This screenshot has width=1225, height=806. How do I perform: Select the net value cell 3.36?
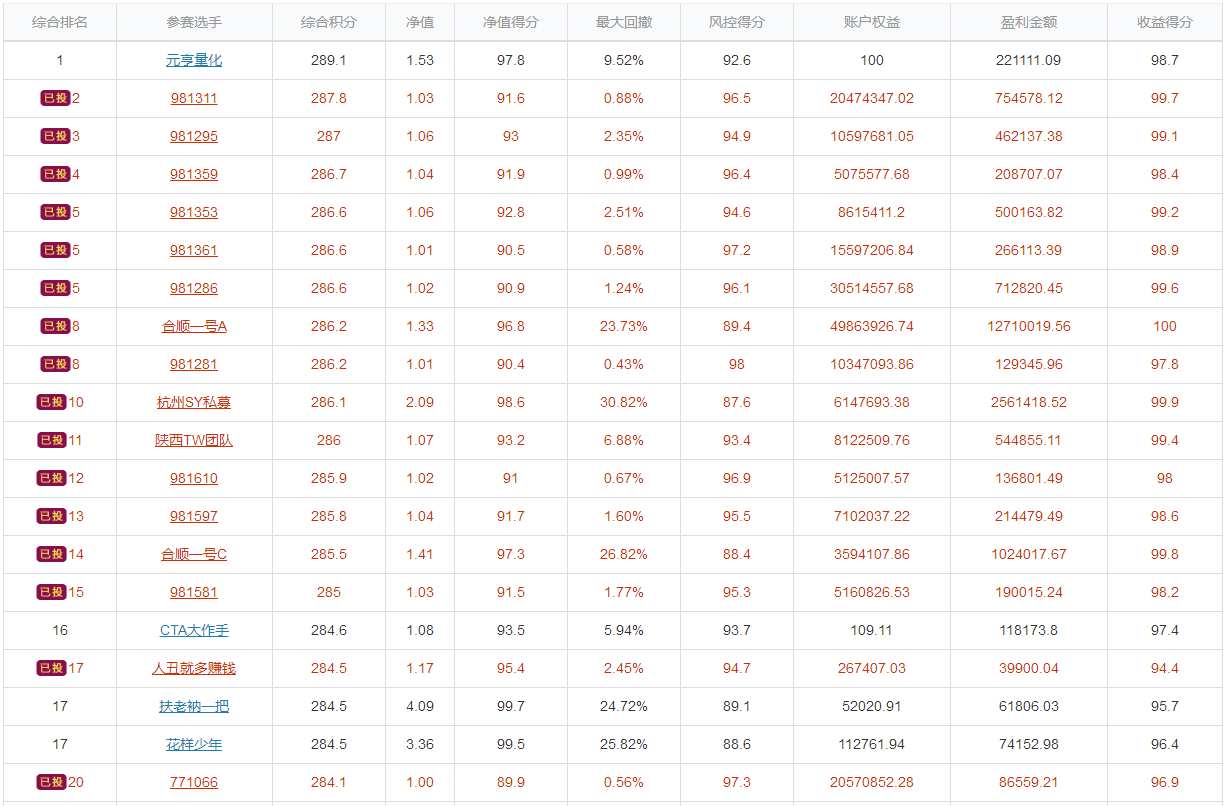click(x=420, y=744)
